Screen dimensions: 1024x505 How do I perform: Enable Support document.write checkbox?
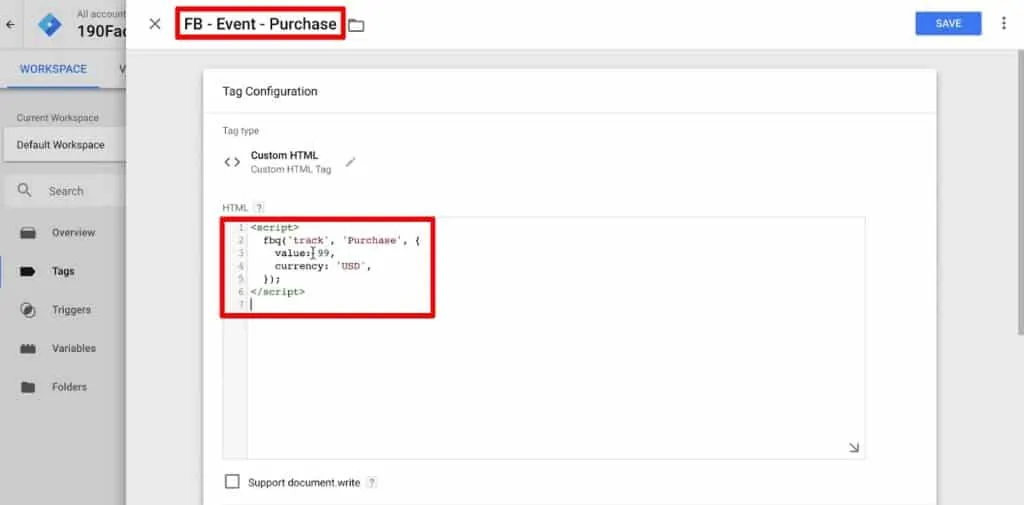pyautogui.click(x=232, y=482)
